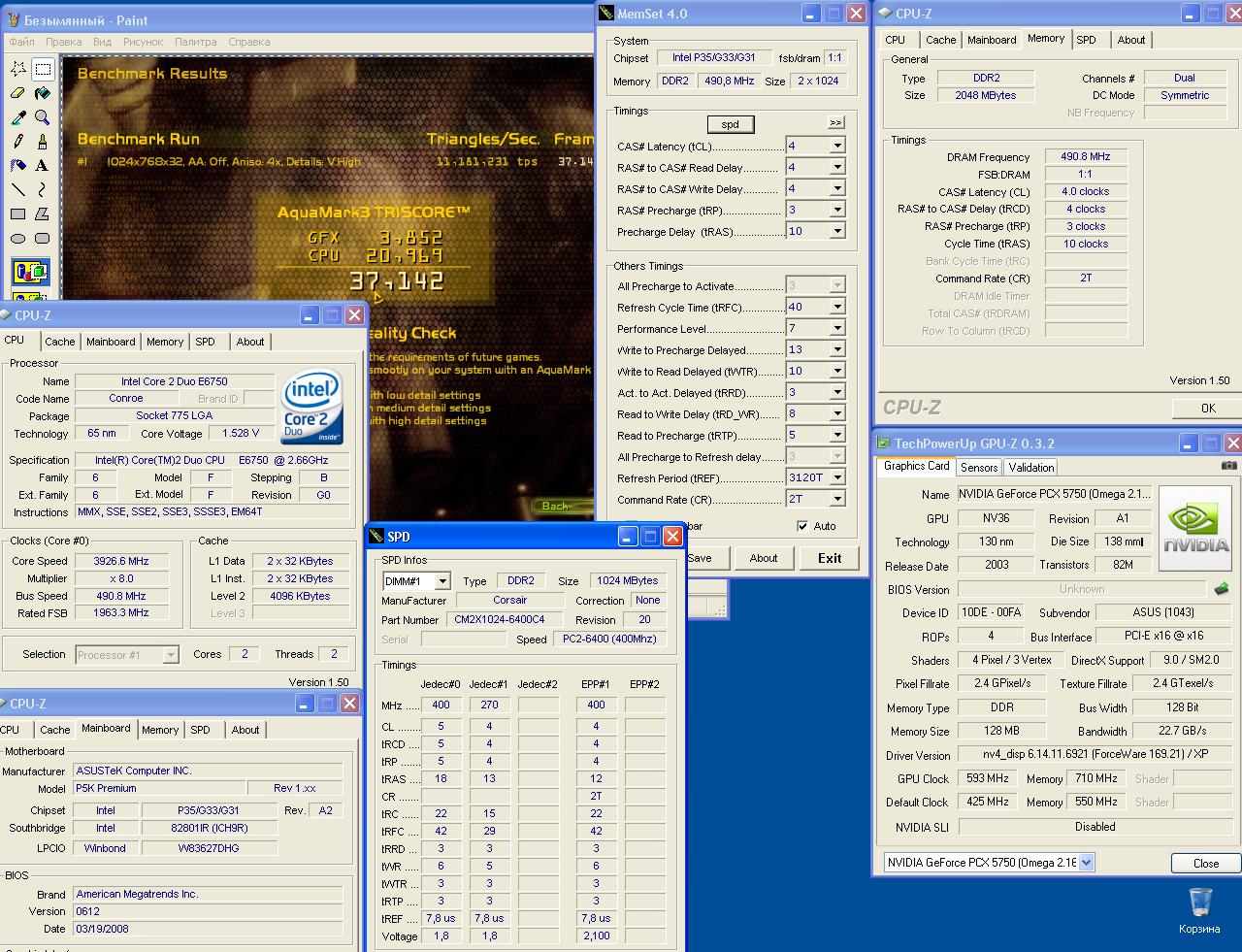The width and height of the screenshot is (1242, 952).
Task: Click the Save button in MemSet
Action: point(700,558)
